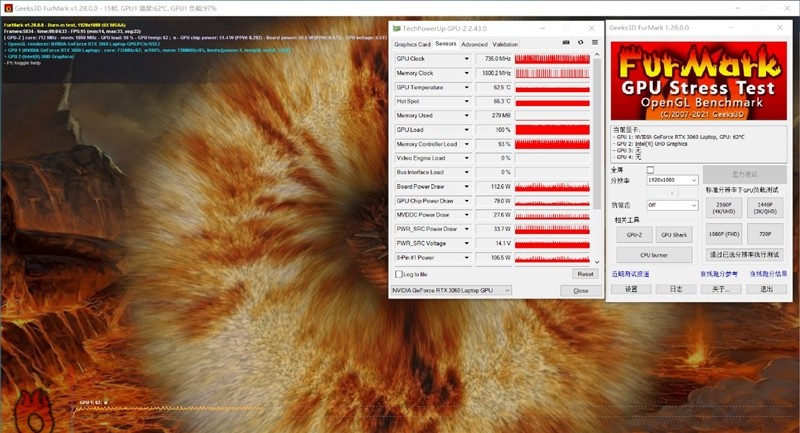Open the GPU-Z hamburger menu icon
This screenshot has height=433, width=800.
point(595,42)
